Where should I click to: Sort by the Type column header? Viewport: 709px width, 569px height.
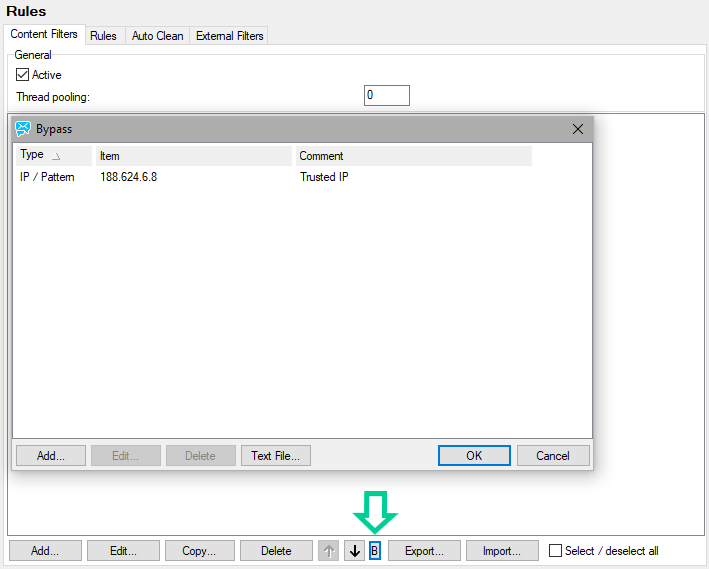pyautogui.click(x=54, y=156)
